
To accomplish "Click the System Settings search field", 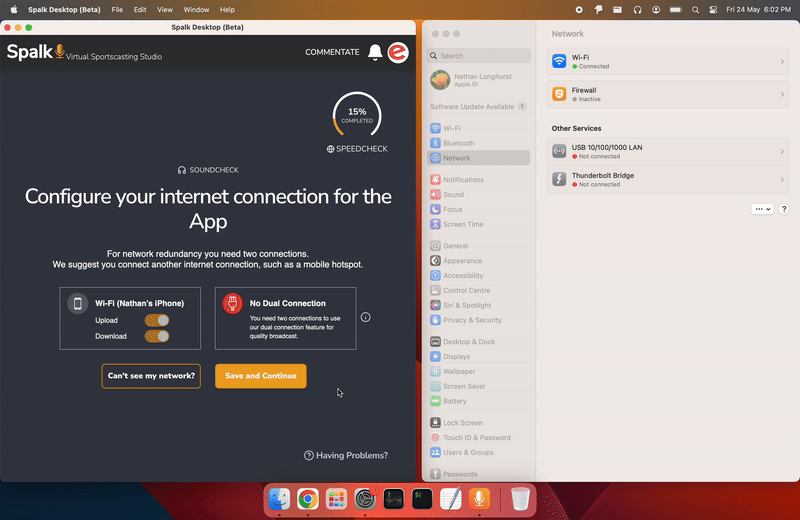I will (x=479, y=56).
